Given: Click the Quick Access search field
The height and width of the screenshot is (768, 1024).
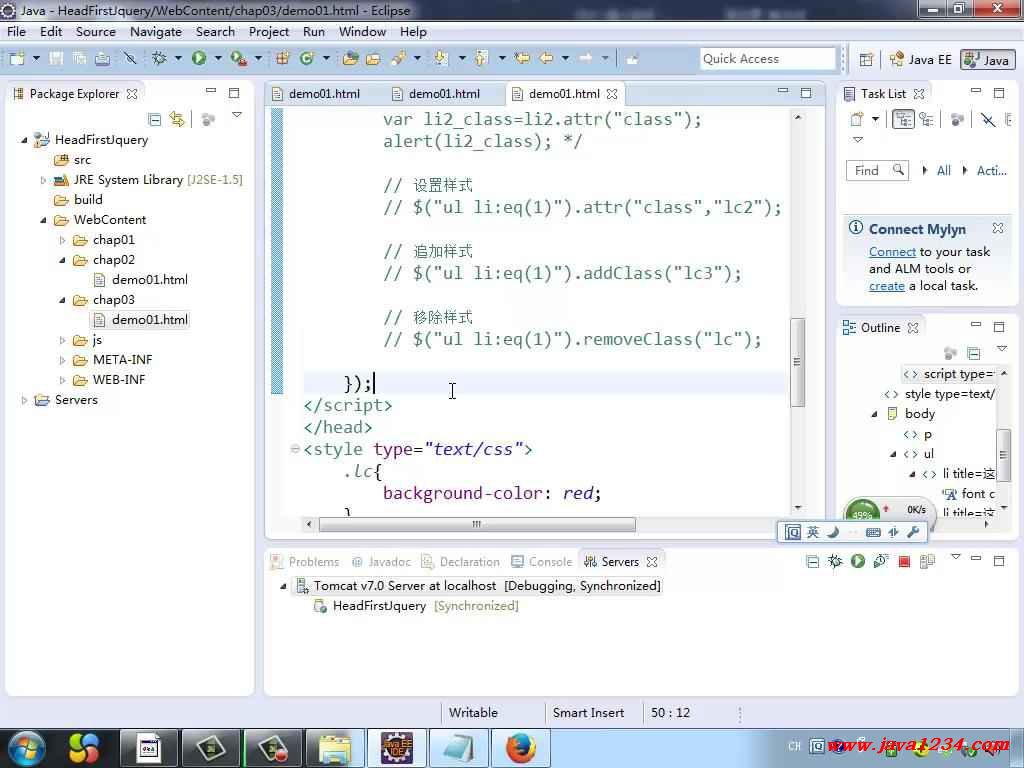Looking at the screenshot, I should [767, 59].
